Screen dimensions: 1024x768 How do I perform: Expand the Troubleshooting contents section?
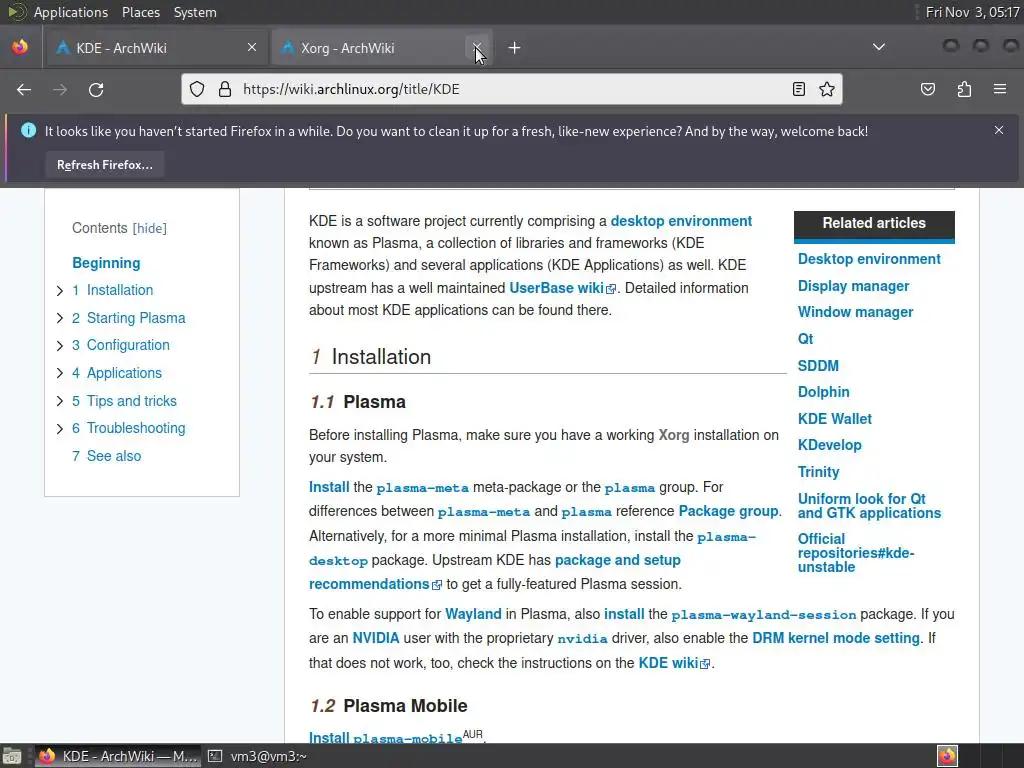(x=59, y=428)
